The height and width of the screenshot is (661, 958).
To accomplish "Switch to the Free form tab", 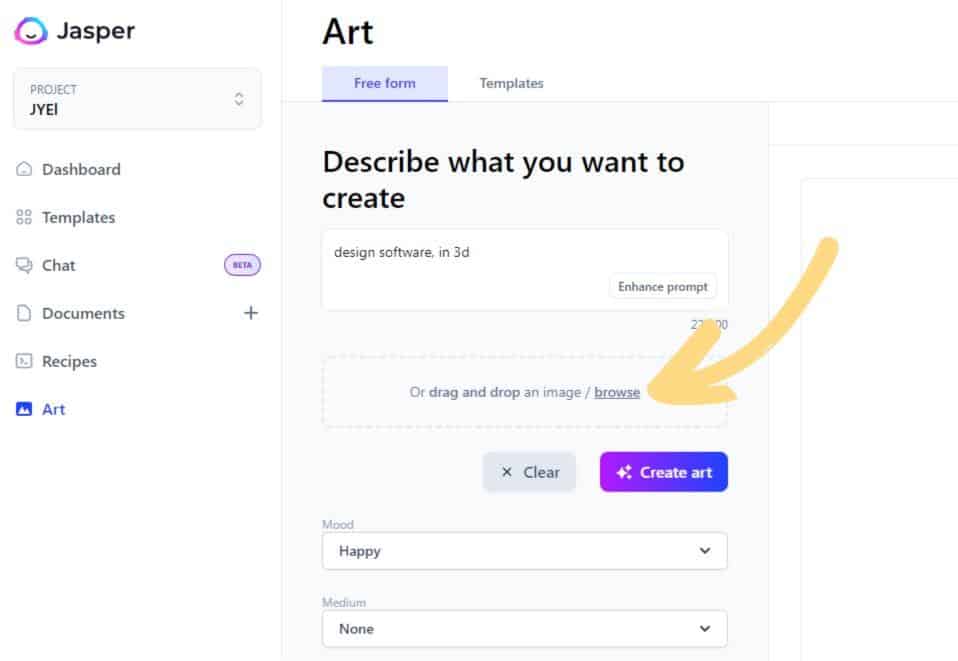I will 385,83.
